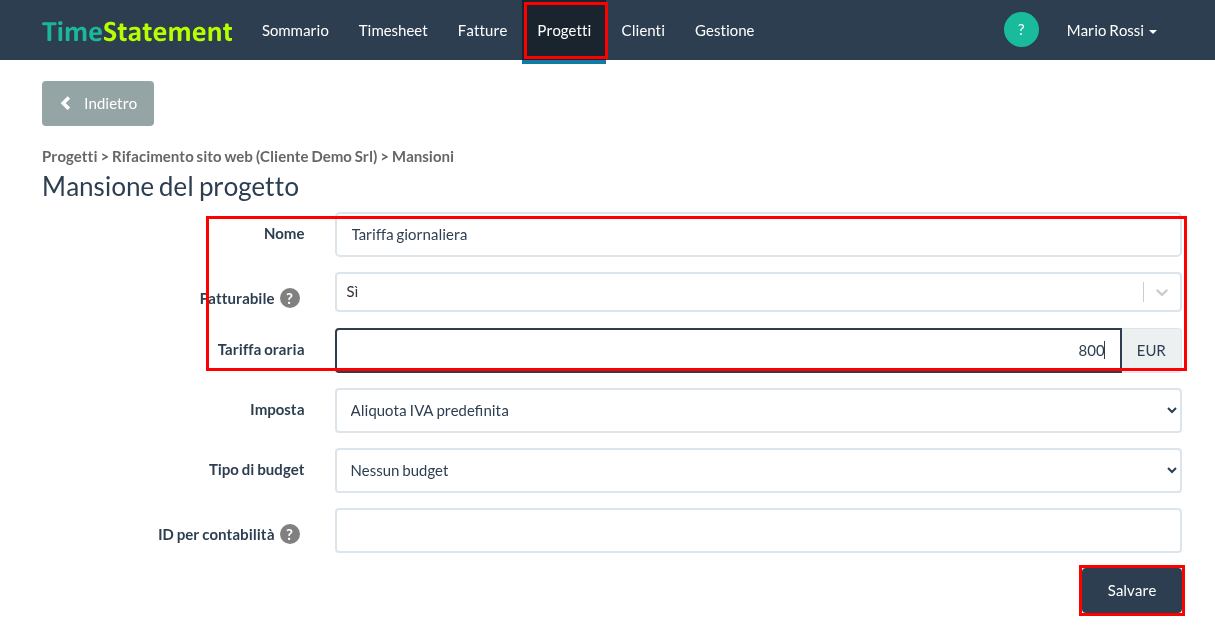Click the Tariffa oraria label
1215x630 pixels.
click(261, 349)
